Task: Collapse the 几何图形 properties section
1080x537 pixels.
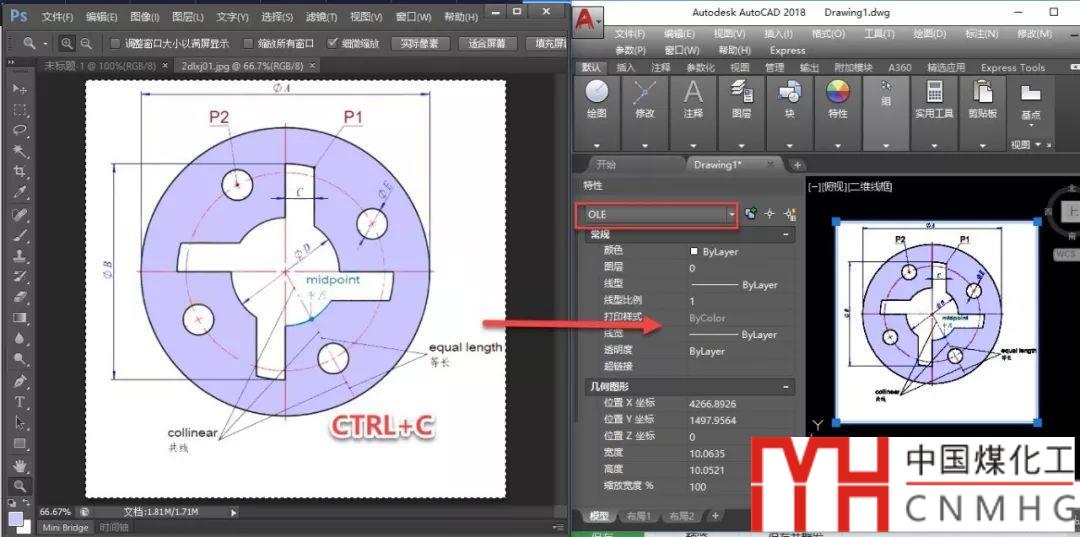Action: pos(787,386)
